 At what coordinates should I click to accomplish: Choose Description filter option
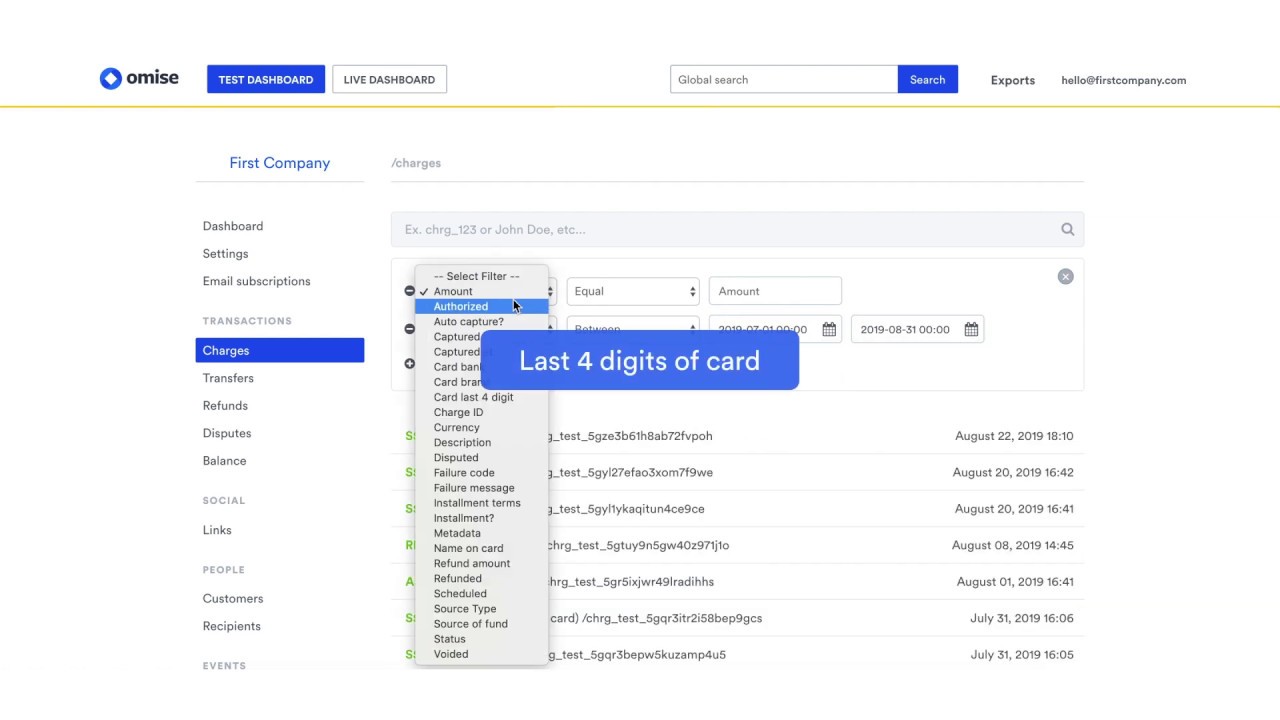tap(482, 442)
